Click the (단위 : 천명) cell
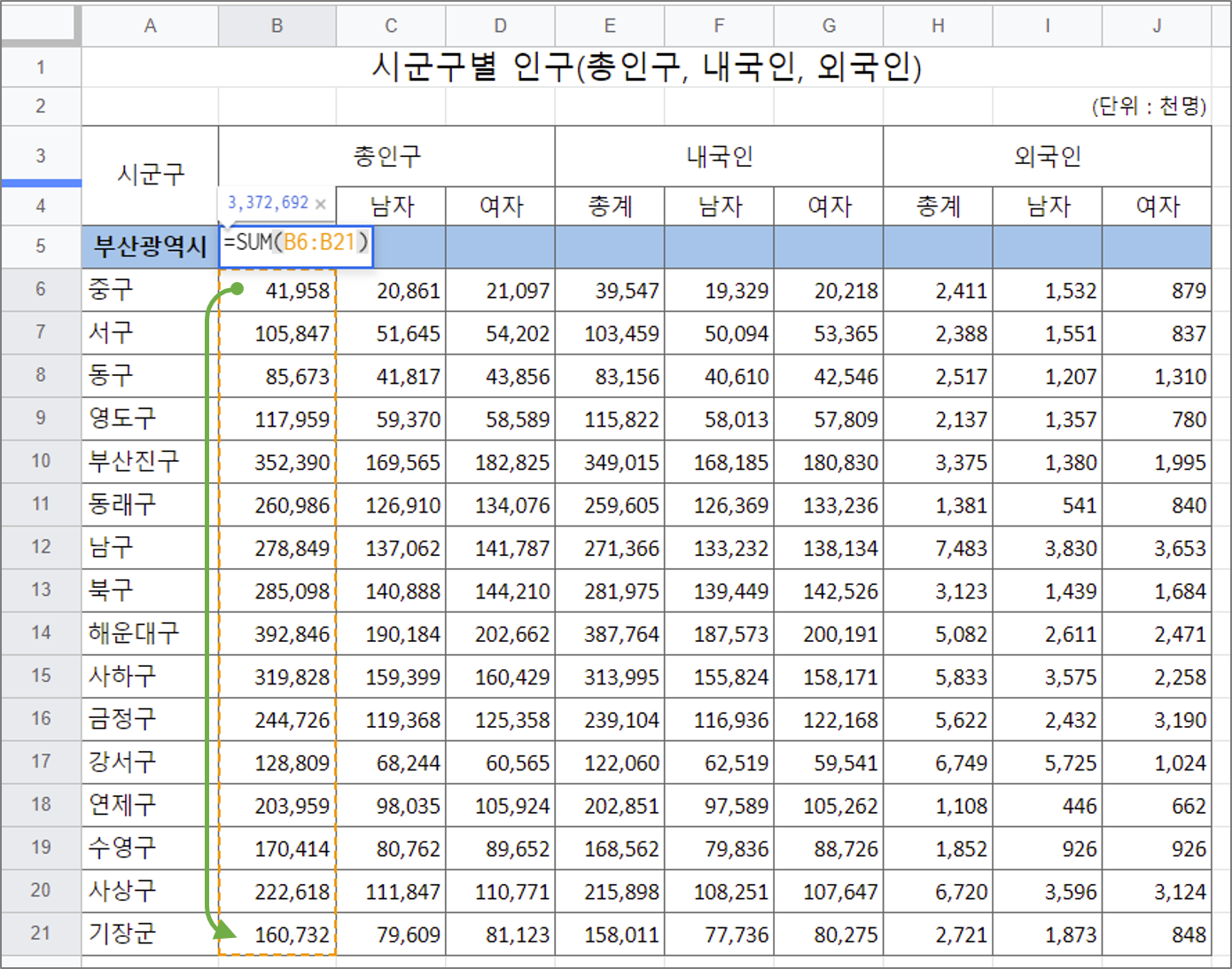The image size is (1232, 969). [1149, 106]
